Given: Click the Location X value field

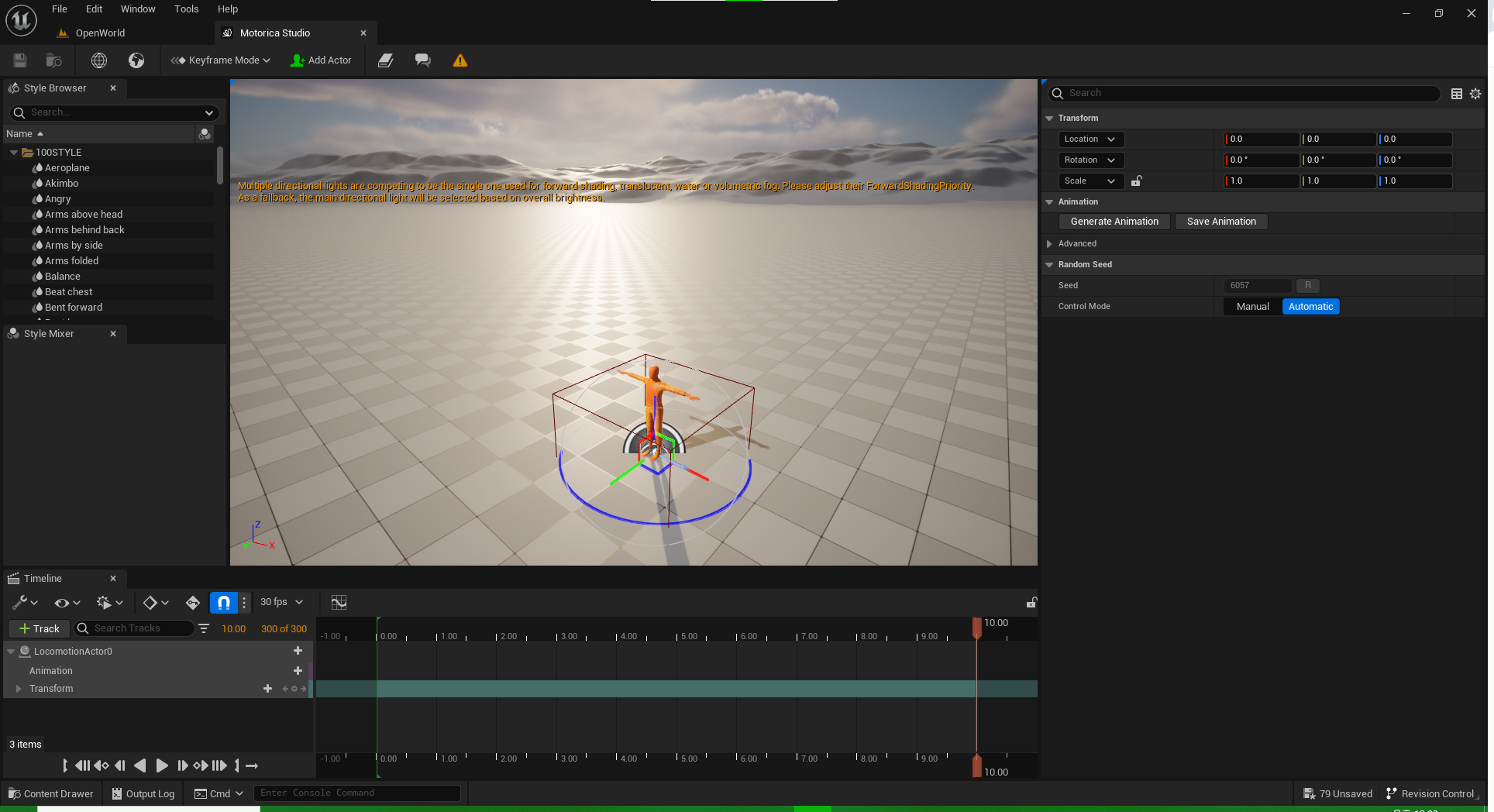Looking at the screenshot, I should tap(1262, 139).
